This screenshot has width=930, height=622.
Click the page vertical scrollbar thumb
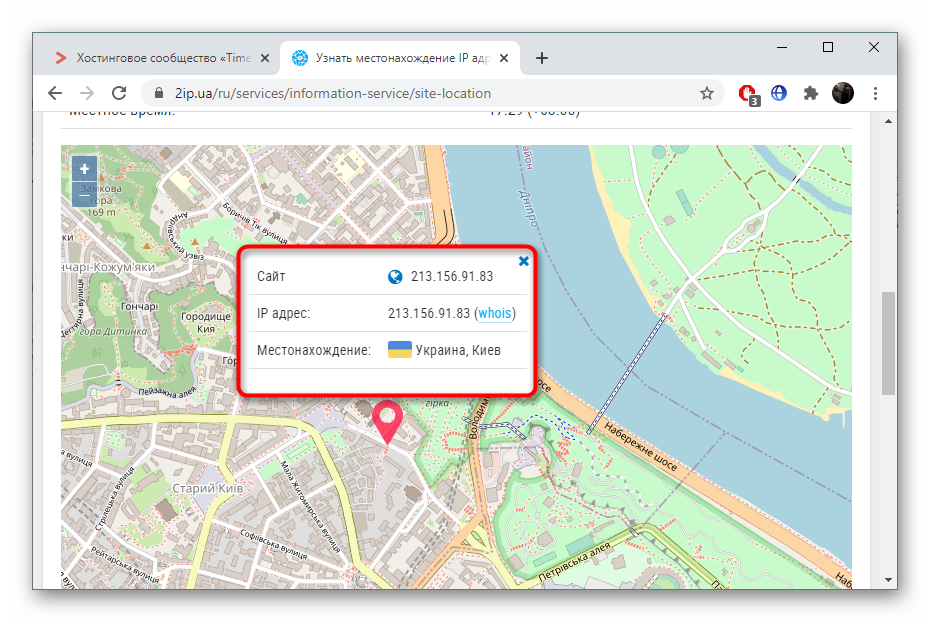[x=888, y=343]
